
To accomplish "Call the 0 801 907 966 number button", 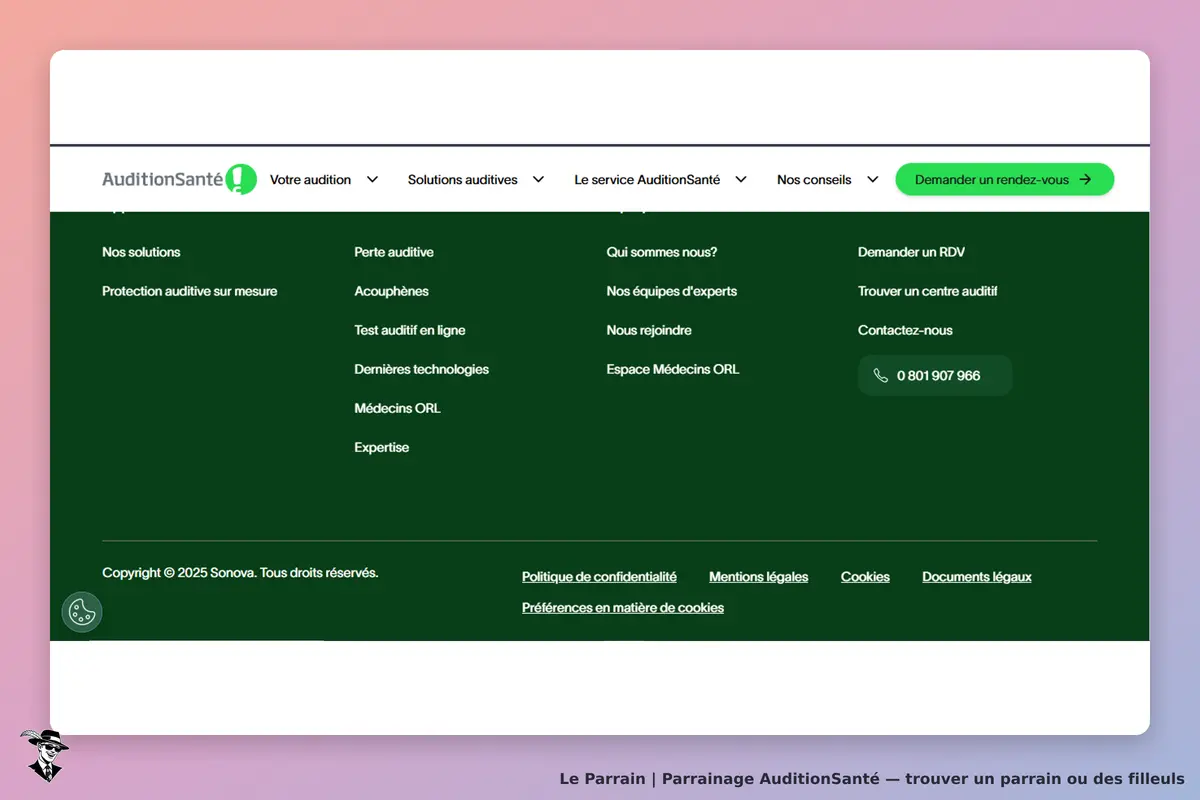I will [935, 376].
